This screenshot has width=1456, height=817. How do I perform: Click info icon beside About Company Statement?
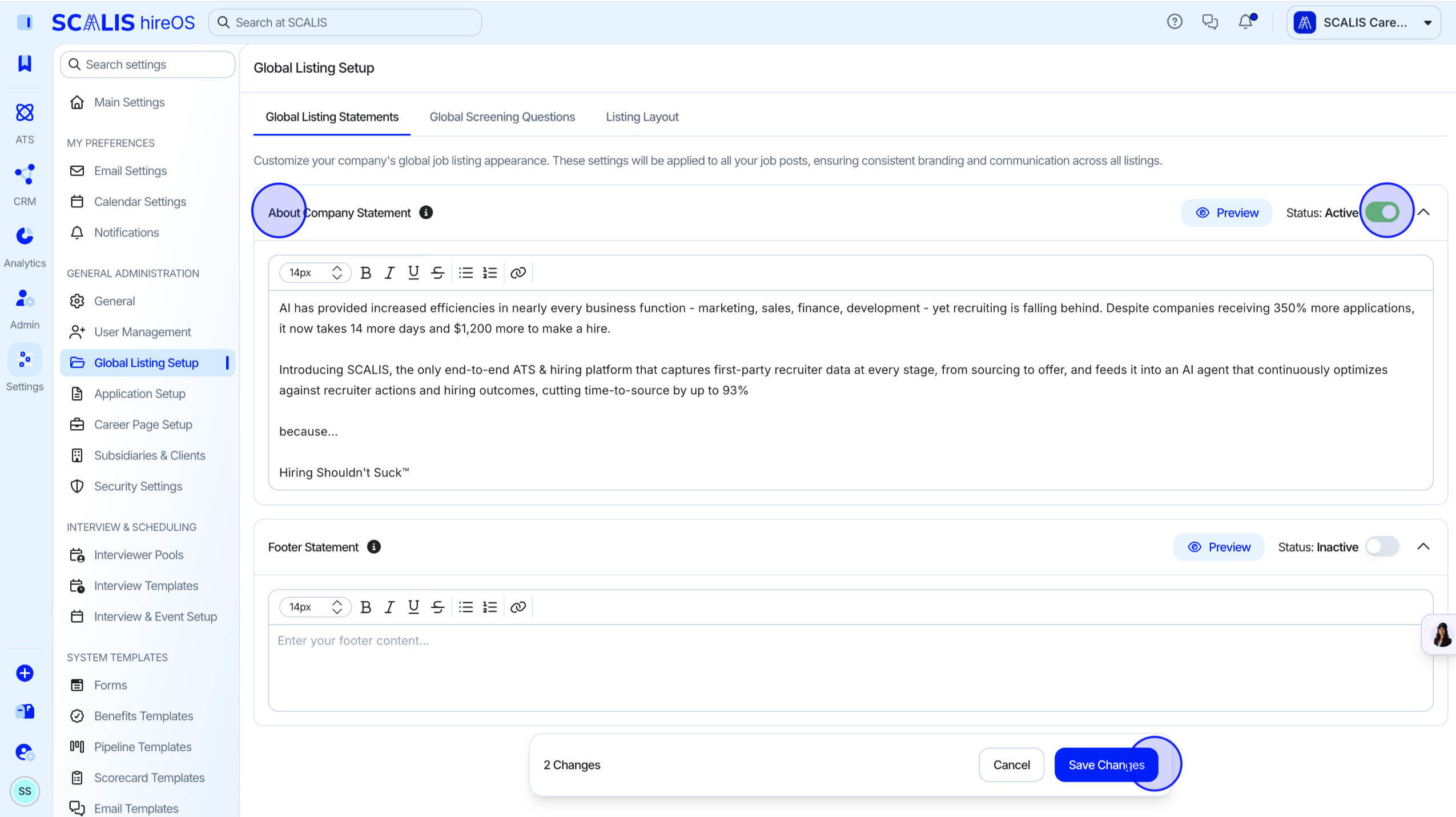426,213
